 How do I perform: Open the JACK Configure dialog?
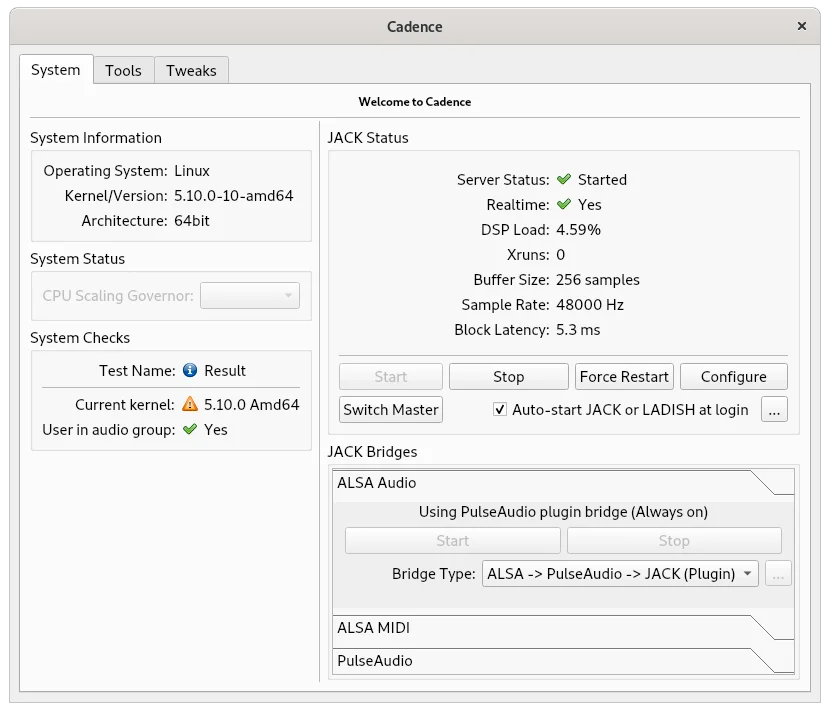pyautogui.click(x=734, y=376)
